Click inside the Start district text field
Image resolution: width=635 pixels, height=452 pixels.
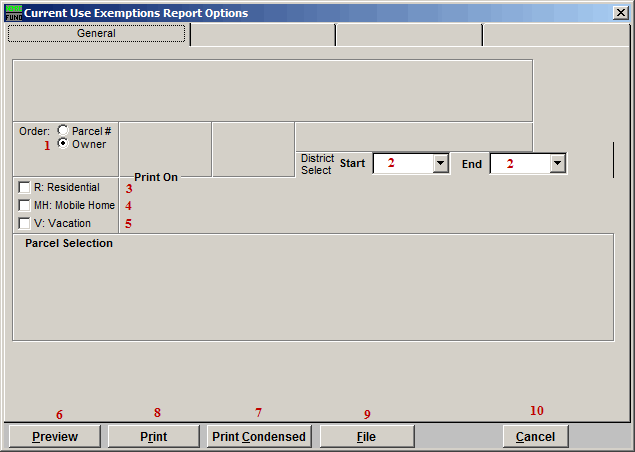402,164
